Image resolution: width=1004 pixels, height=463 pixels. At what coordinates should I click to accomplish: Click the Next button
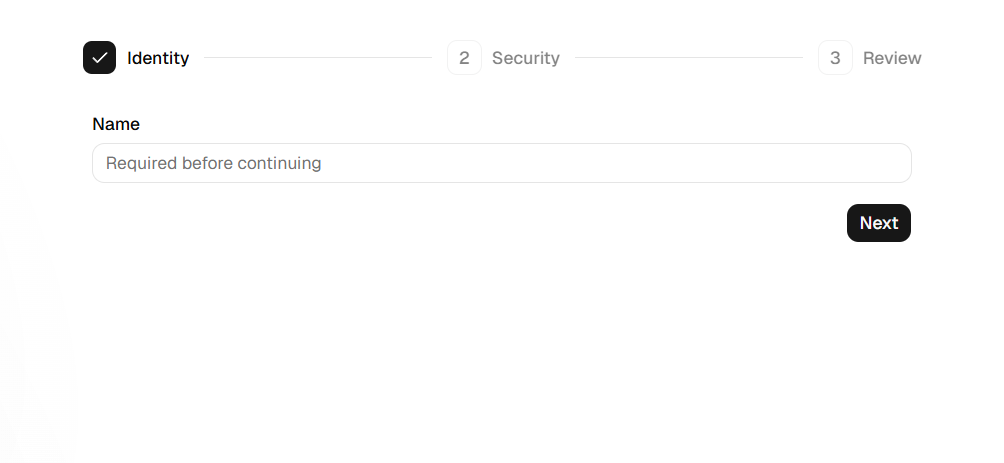pyautogui.click(x=878, y=223)
